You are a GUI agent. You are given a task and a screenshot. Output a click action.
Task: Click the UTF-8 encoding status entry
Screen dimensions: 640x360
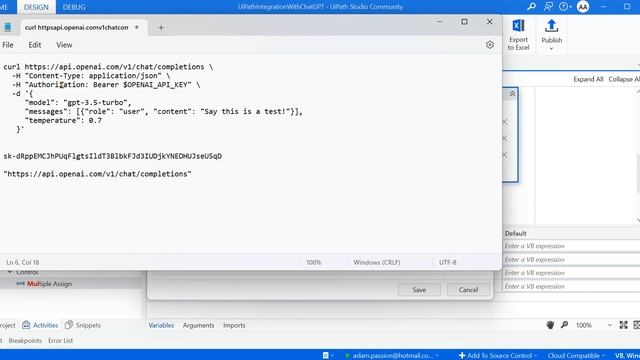click(x=447, y=262)
